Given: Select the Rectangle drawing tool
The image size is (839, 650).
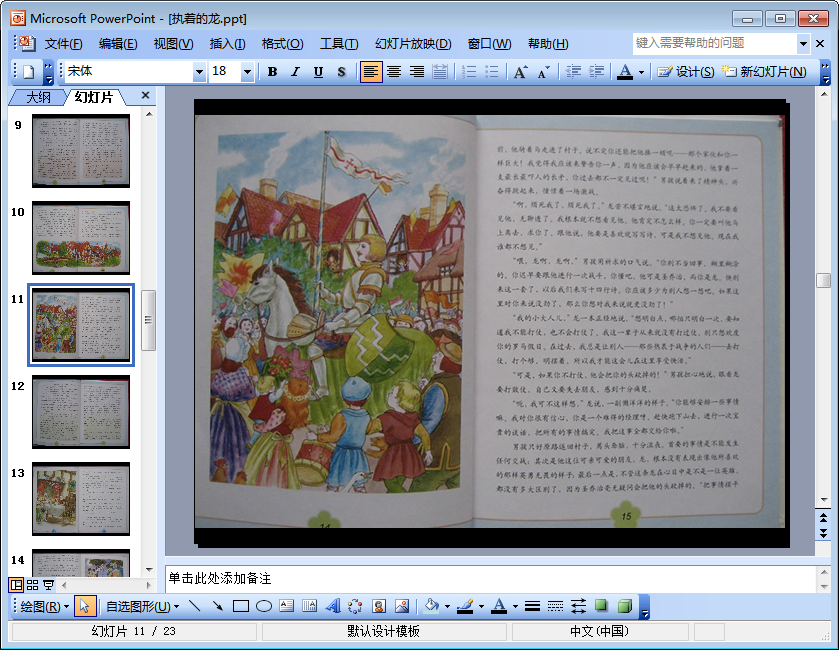Looking at the screenshot, I should (x=241, y=606).
